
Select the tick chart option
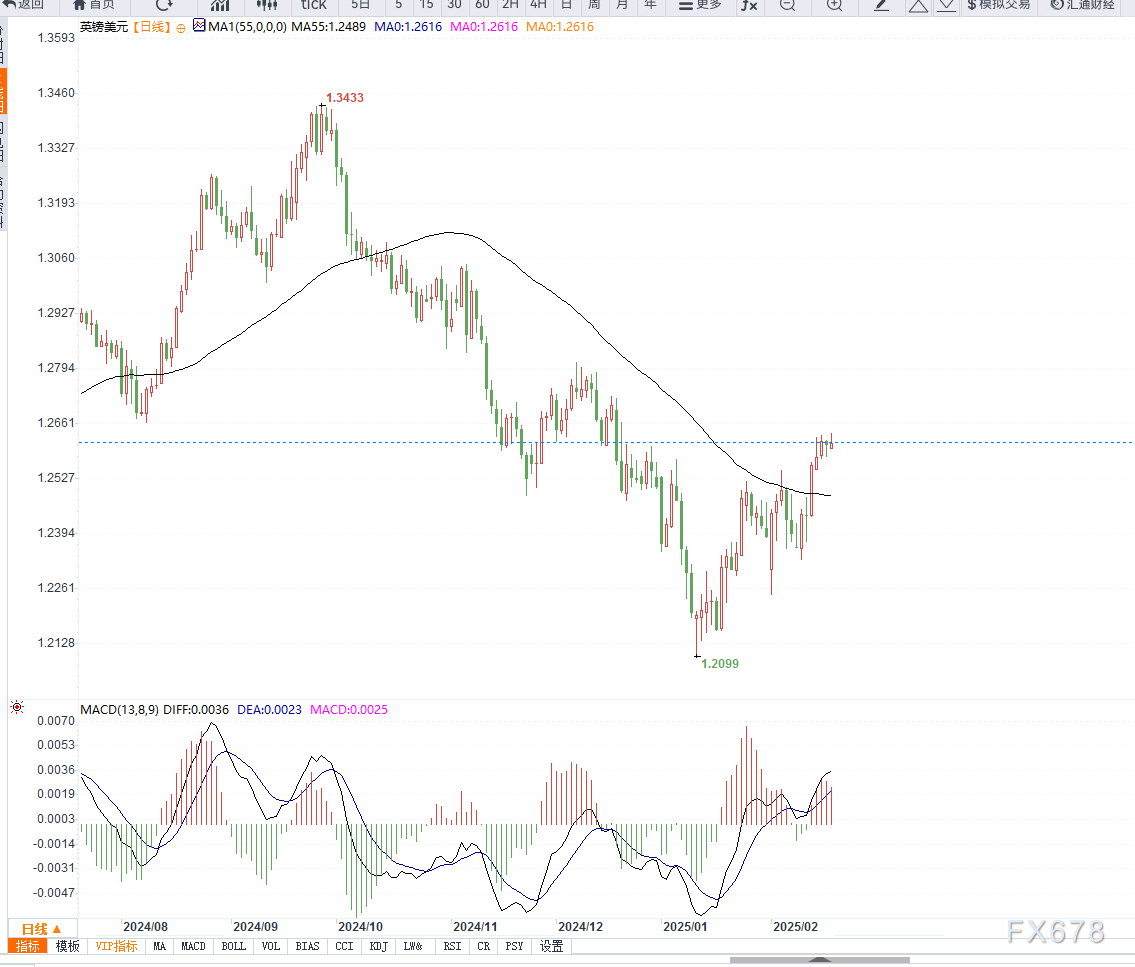pos(314,5)
